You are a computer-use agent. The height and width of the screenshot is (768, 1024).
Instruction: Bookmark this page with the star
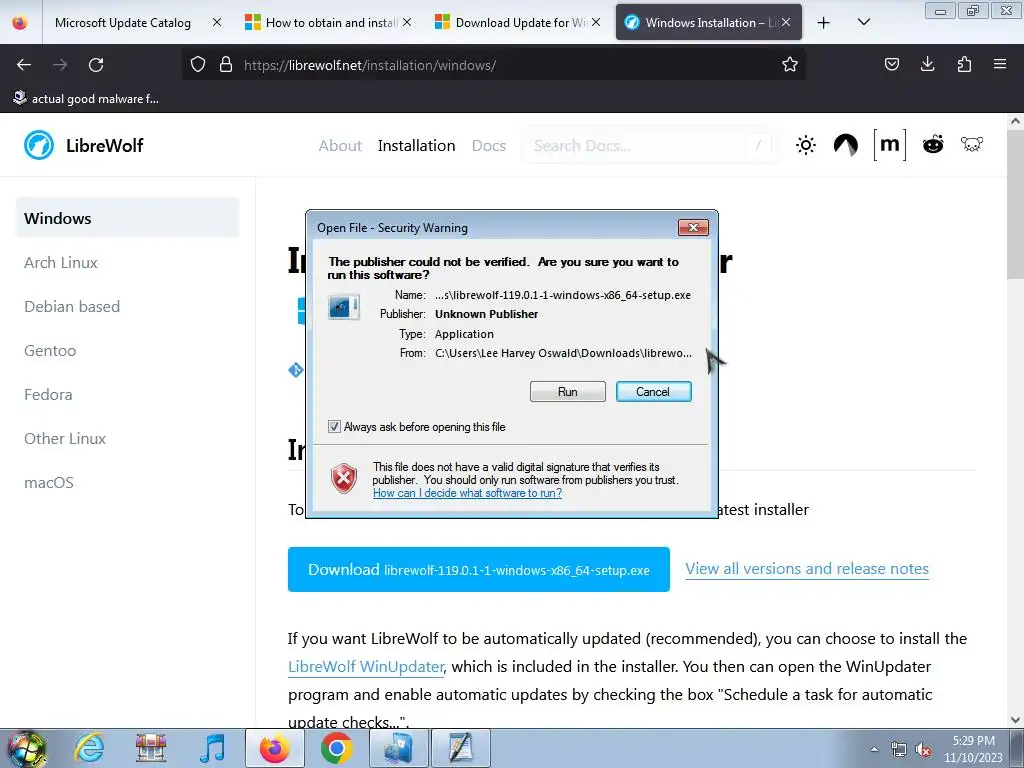click(790, 64)
